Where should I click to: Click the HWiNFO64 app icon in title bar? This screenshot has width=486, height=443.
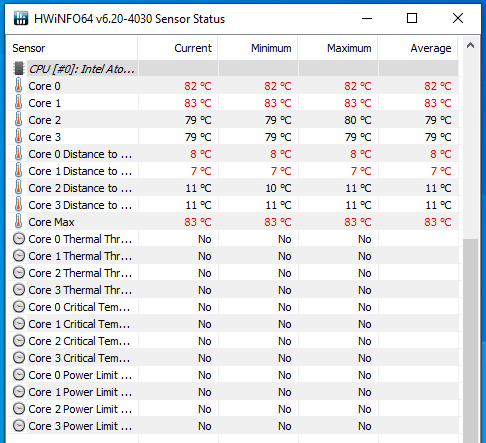point(21,18)
